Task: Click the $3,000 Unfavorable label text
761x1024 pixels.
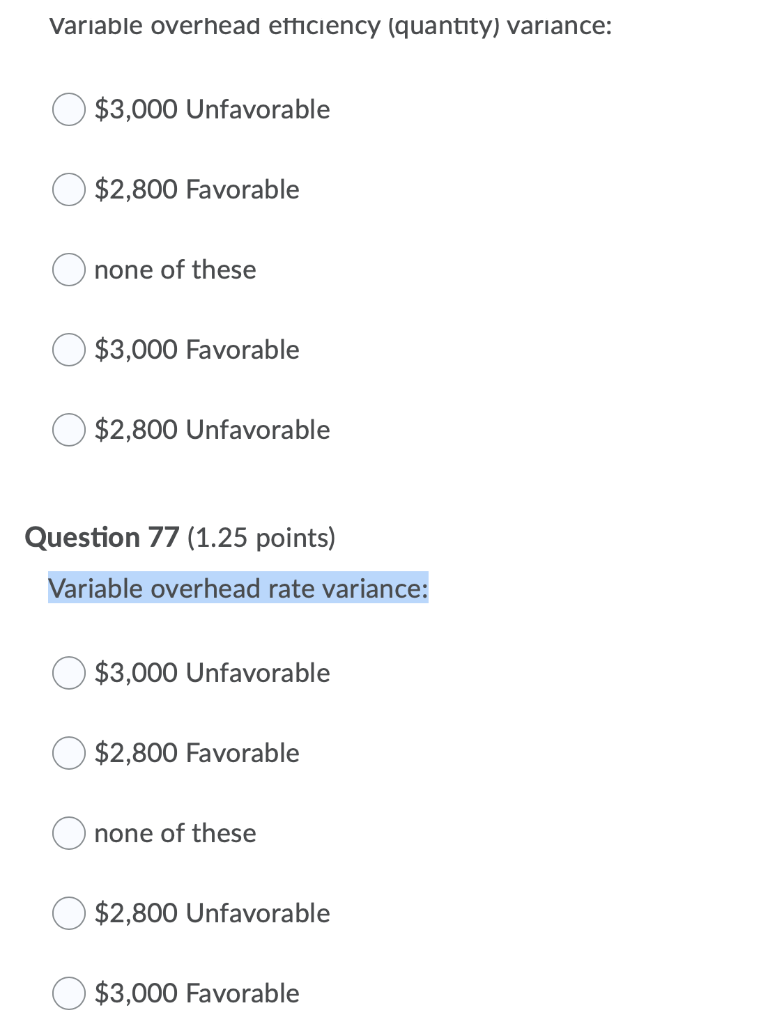Action: pyautogui.click(x=211, y=109)
